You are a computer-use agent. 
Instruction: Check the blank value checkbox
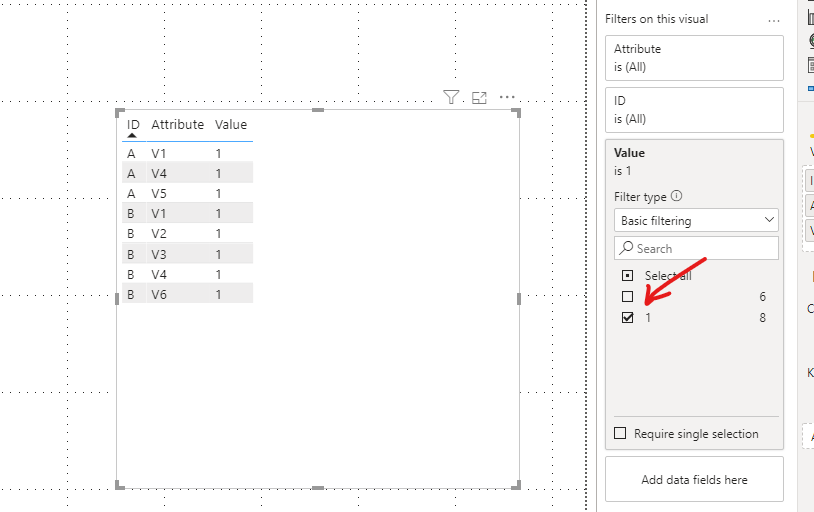point(628,297)
